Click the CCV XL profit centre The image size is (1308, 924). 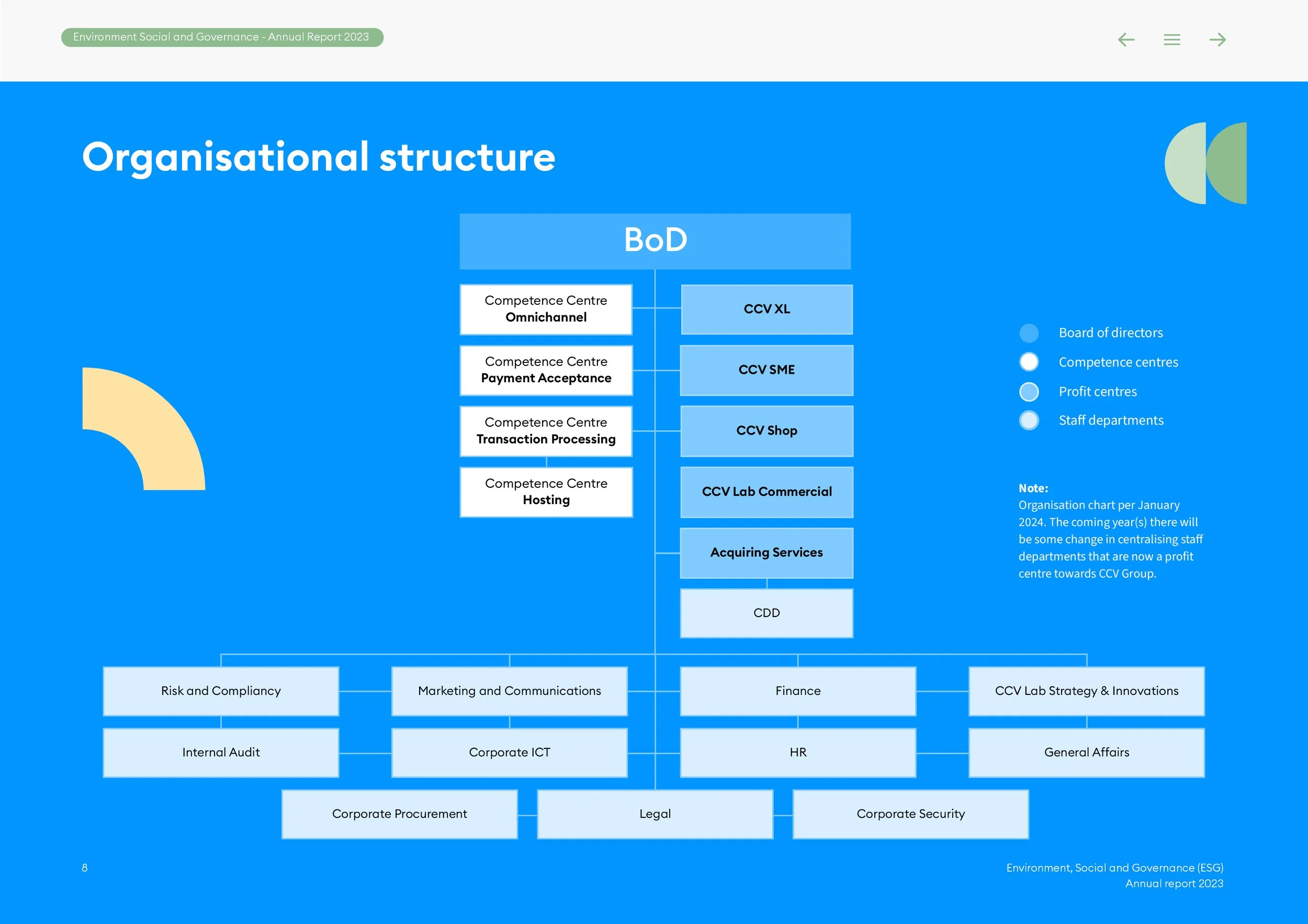click(766, 309)
